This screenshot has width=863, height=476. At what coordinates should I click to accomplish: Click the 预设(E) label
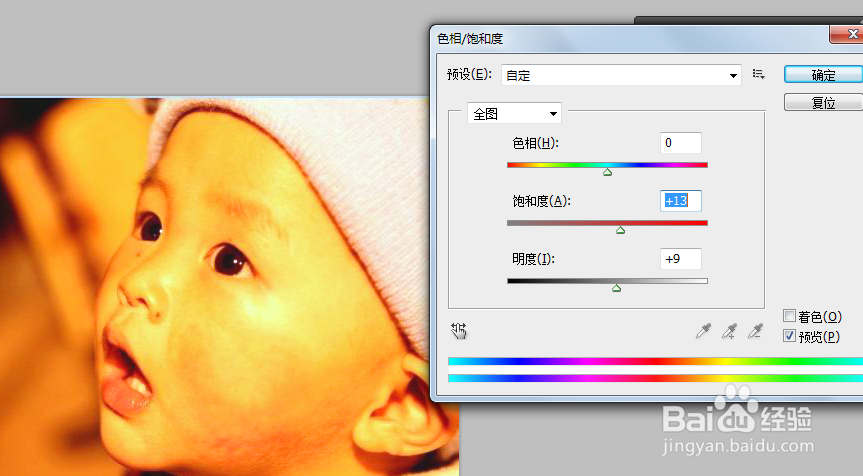(469, 74)
